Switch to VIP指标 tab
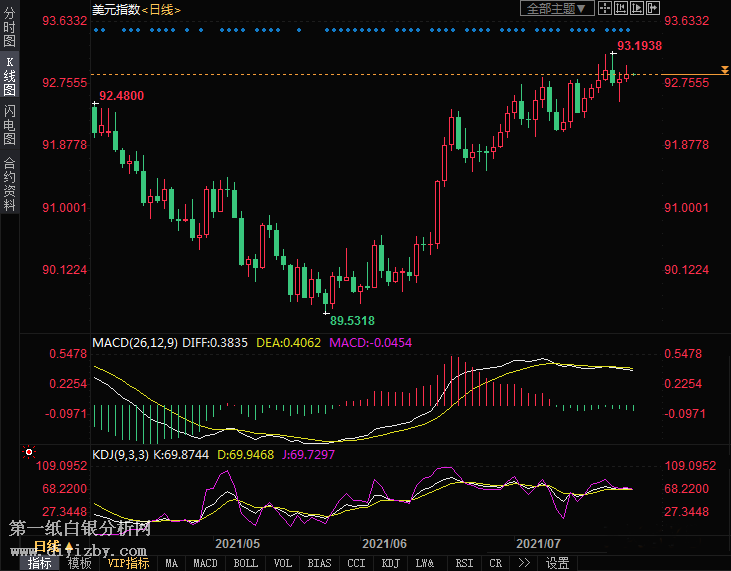 click(x=128, y=563)
